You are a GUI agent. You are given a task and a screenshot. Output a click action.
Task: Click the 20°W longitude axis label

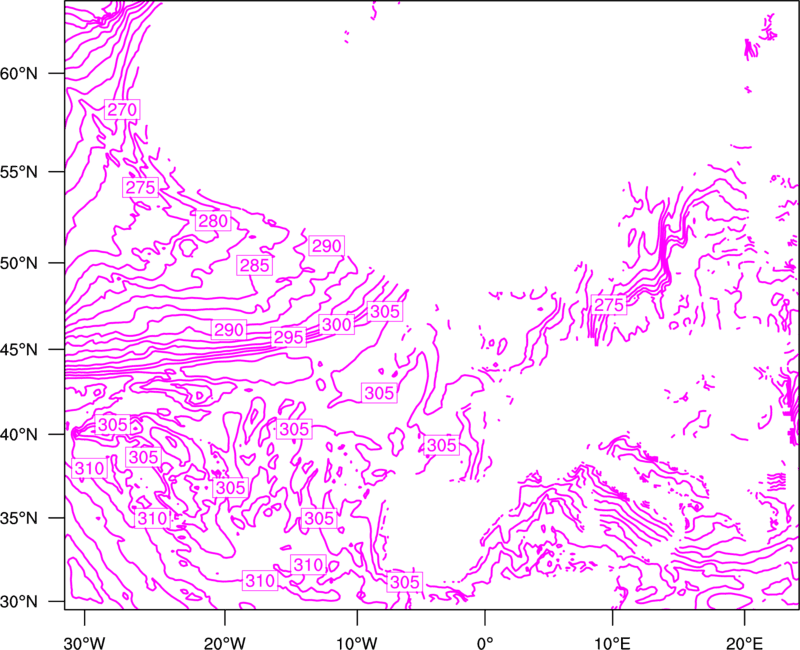pyautogui.click(x=225, y=643)
